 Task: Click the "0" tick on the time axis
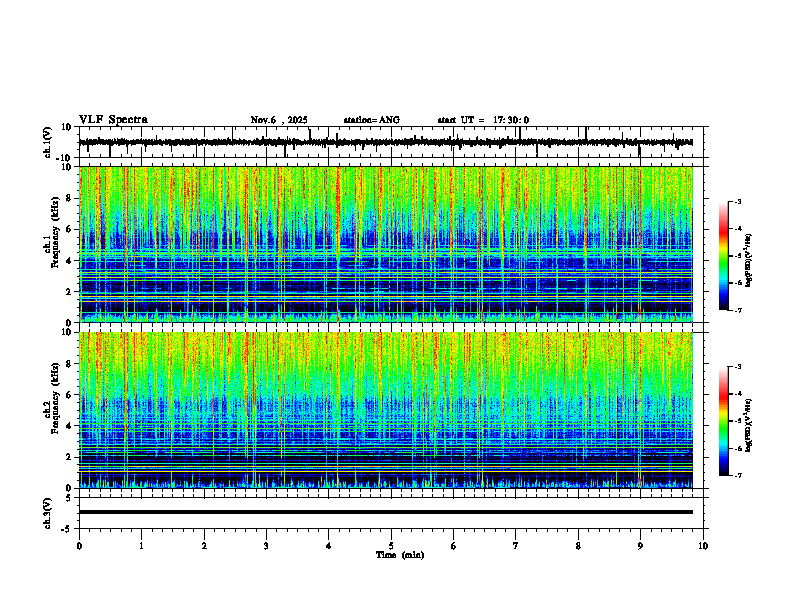(x=79, y=546)
